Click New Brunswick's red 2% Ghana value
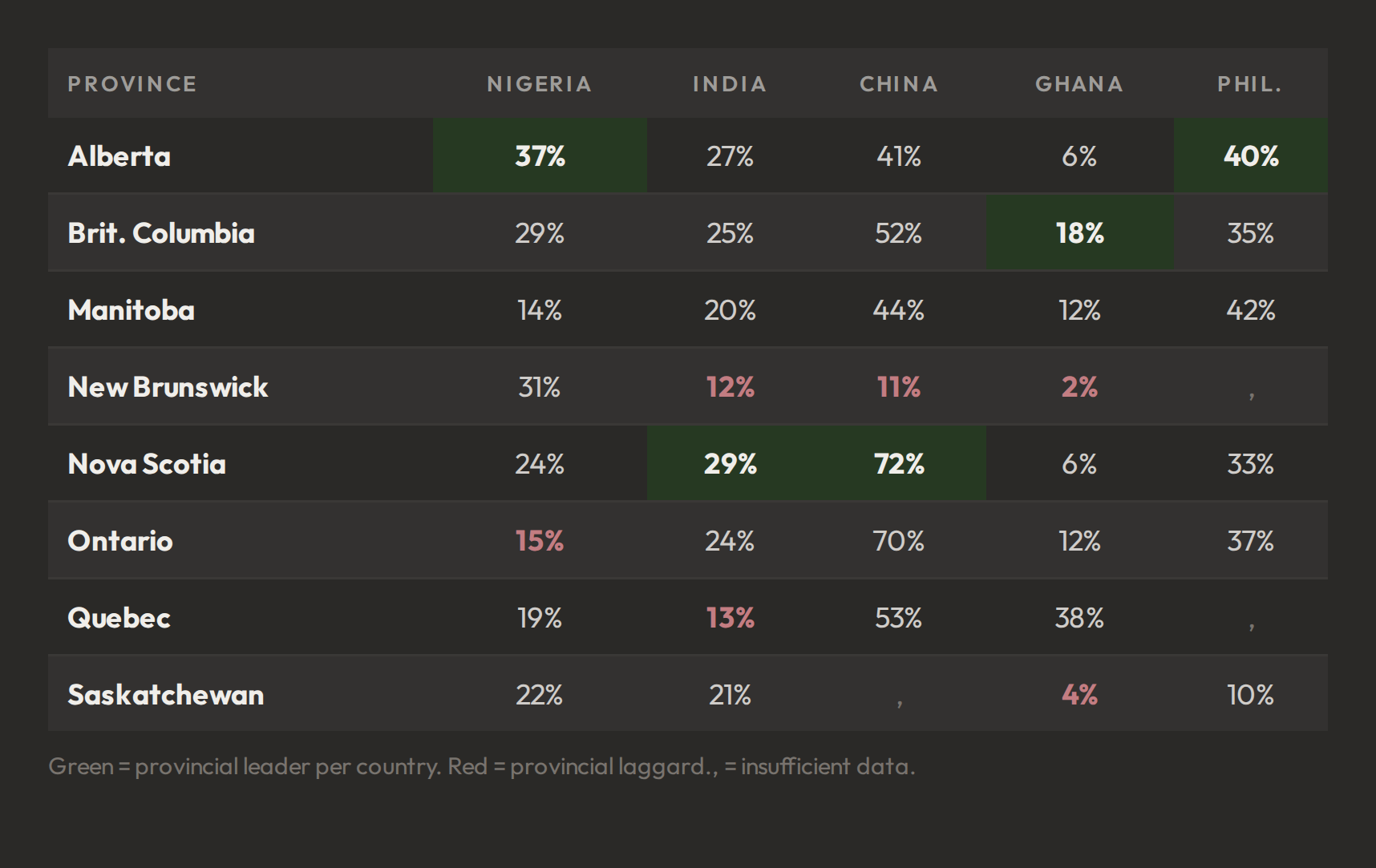 tap(1079, 387)
